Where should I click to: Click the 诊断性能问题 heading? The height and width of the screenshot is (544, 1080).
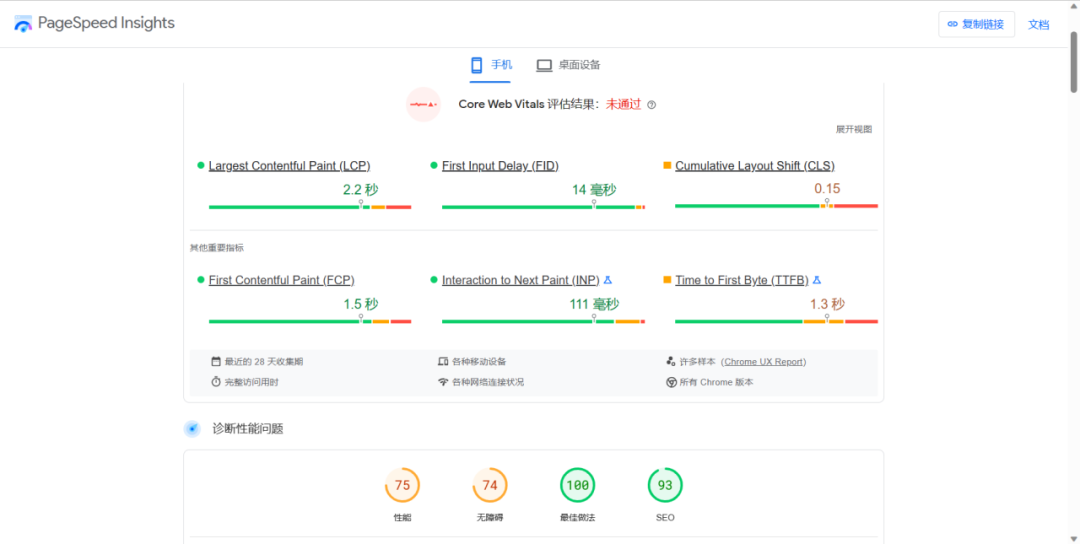(248, 429)
